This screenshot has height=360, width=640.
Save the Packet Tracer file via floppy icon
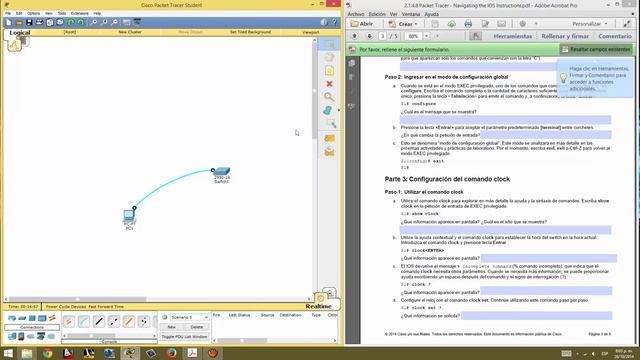(x=29, y=22)
